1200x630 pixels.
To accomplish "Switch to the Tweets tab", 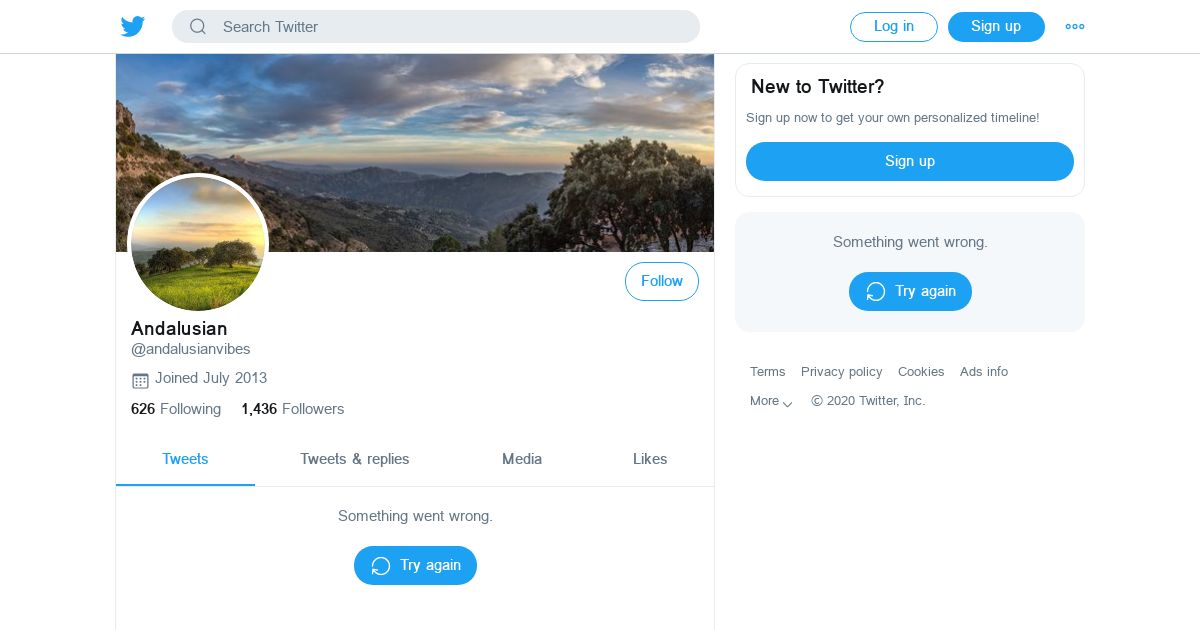I will click(x=185, y=459).
